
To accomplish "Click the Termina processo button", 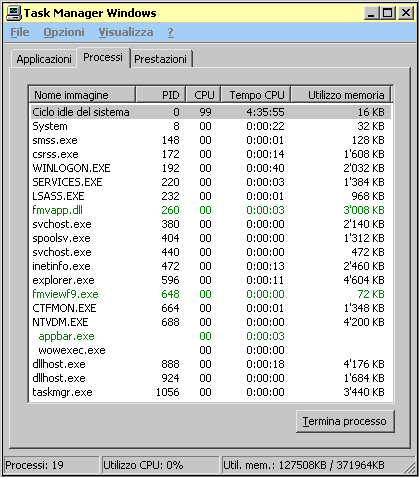I will point(345,421).
